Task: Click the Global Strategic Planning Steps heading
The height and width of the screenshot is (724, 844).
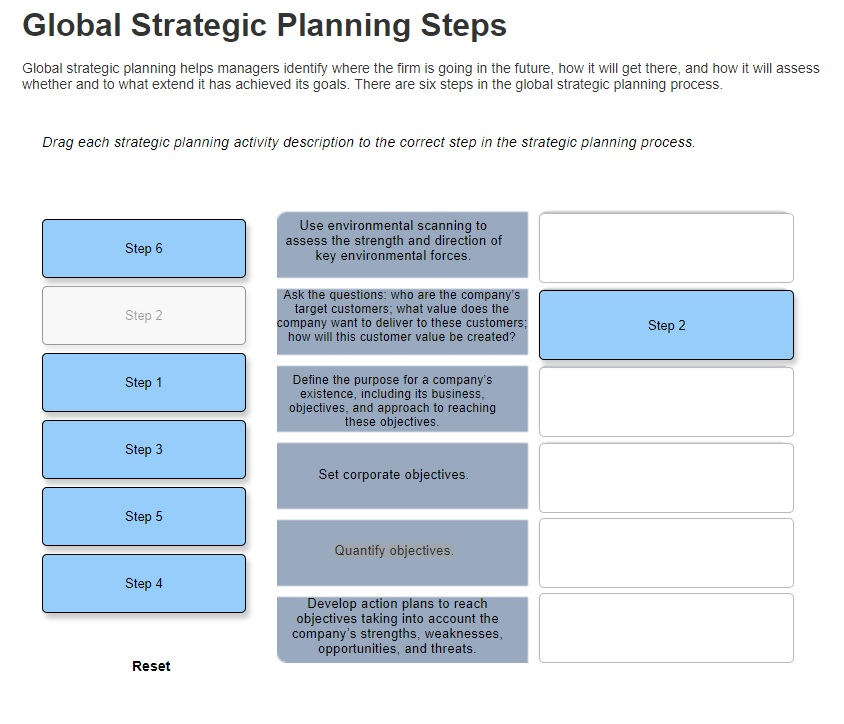Action: pyautogui.click(x=264, y=25)
